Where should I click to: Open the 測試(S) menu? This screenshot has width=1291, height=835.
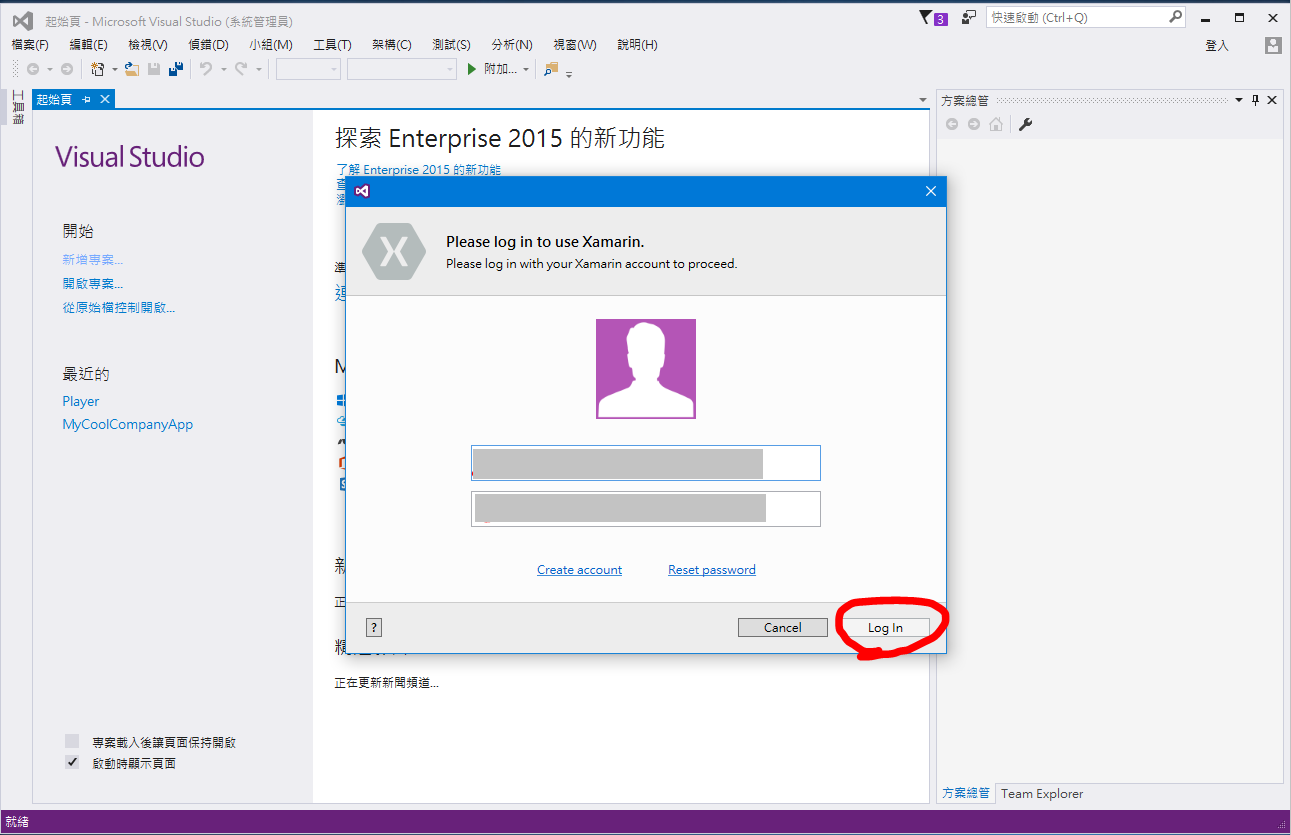pos(451,45)
